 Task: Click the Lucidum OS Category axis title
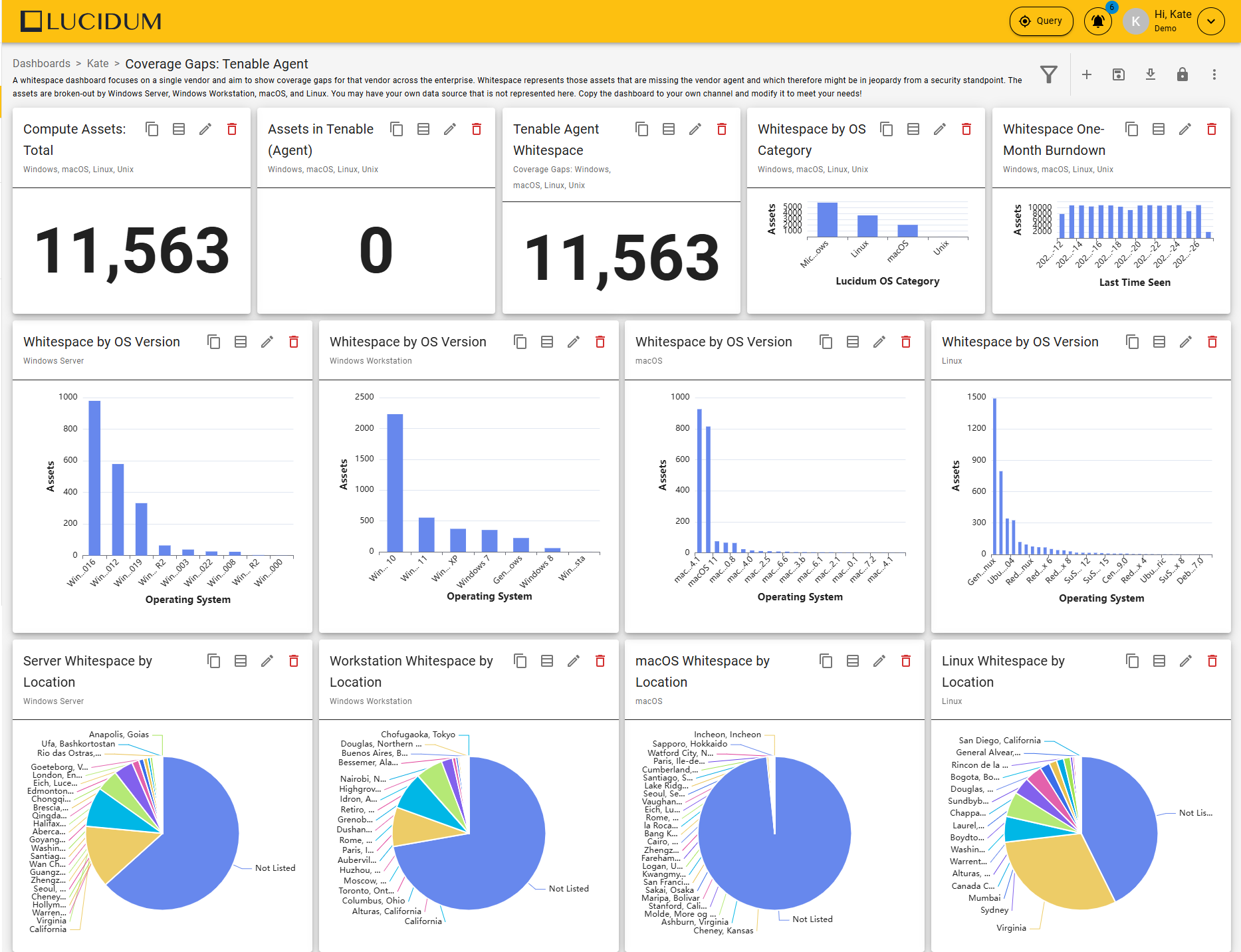point(887,281)
